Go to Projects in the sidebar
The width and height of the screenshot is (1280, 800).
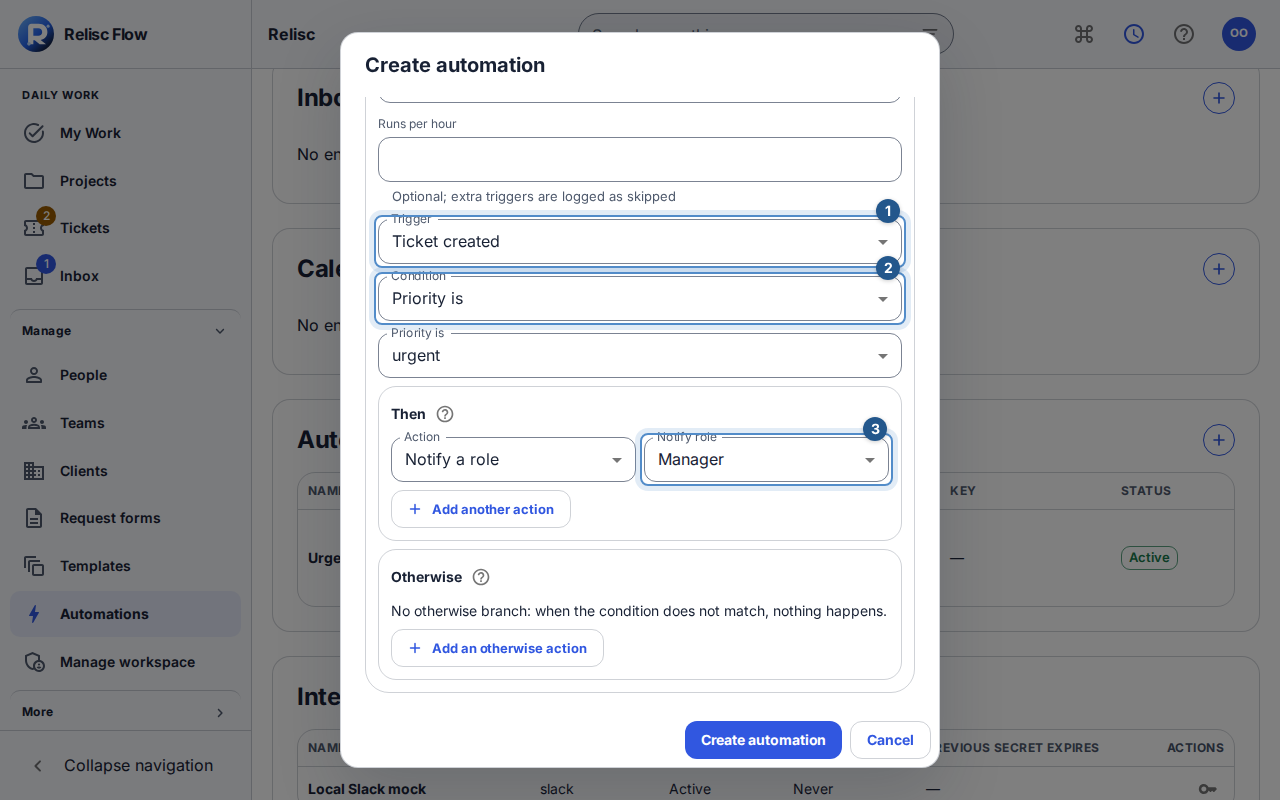pyautogui.click(x=125, y=181)
